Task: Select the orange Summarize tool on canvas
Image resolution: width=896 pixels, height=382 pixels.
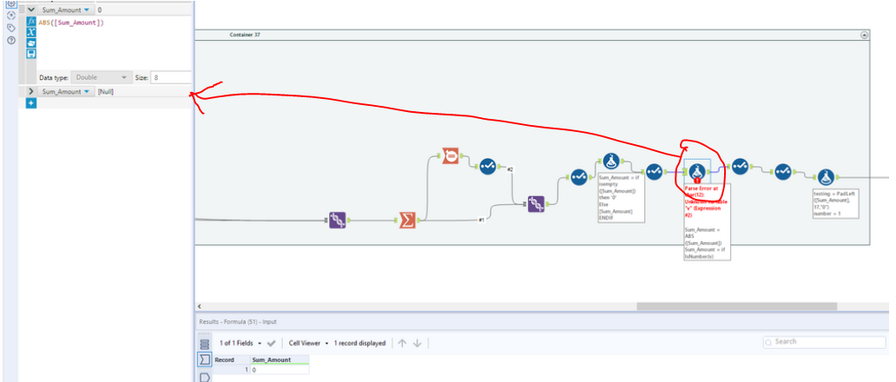Action: [406, 220]
